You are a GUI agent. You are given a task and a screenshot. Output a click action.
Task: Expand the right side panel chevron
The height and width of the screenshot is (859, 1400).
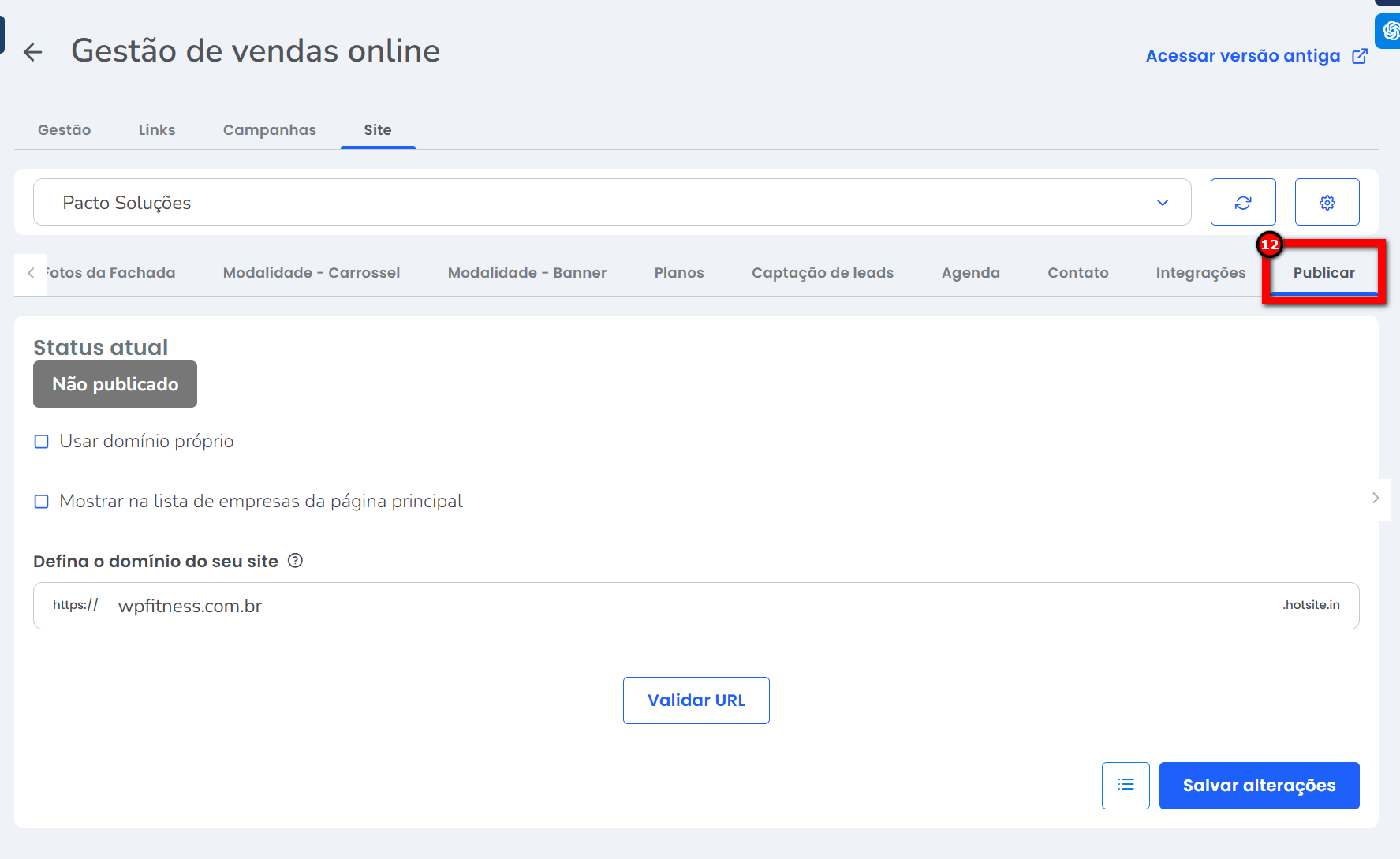coord(1376,498)
